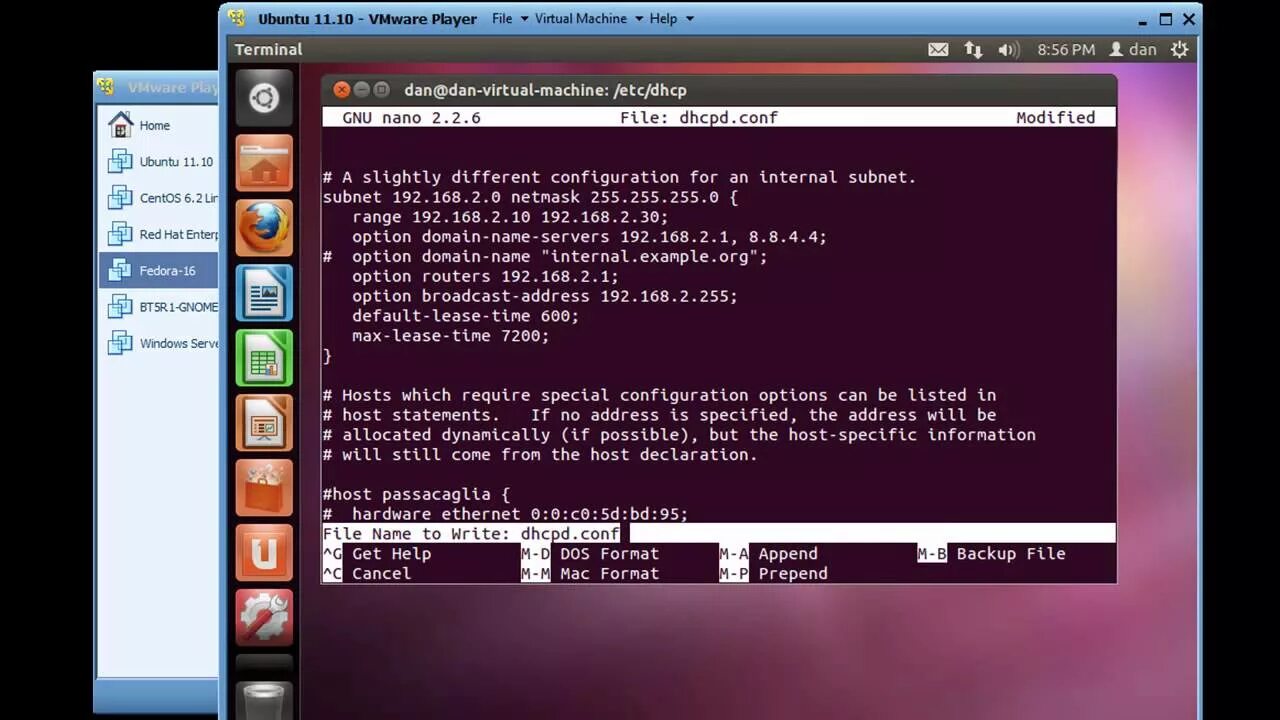Open the Virtual Machine menu
1280x720 pixels.
(x=587, y=18)
